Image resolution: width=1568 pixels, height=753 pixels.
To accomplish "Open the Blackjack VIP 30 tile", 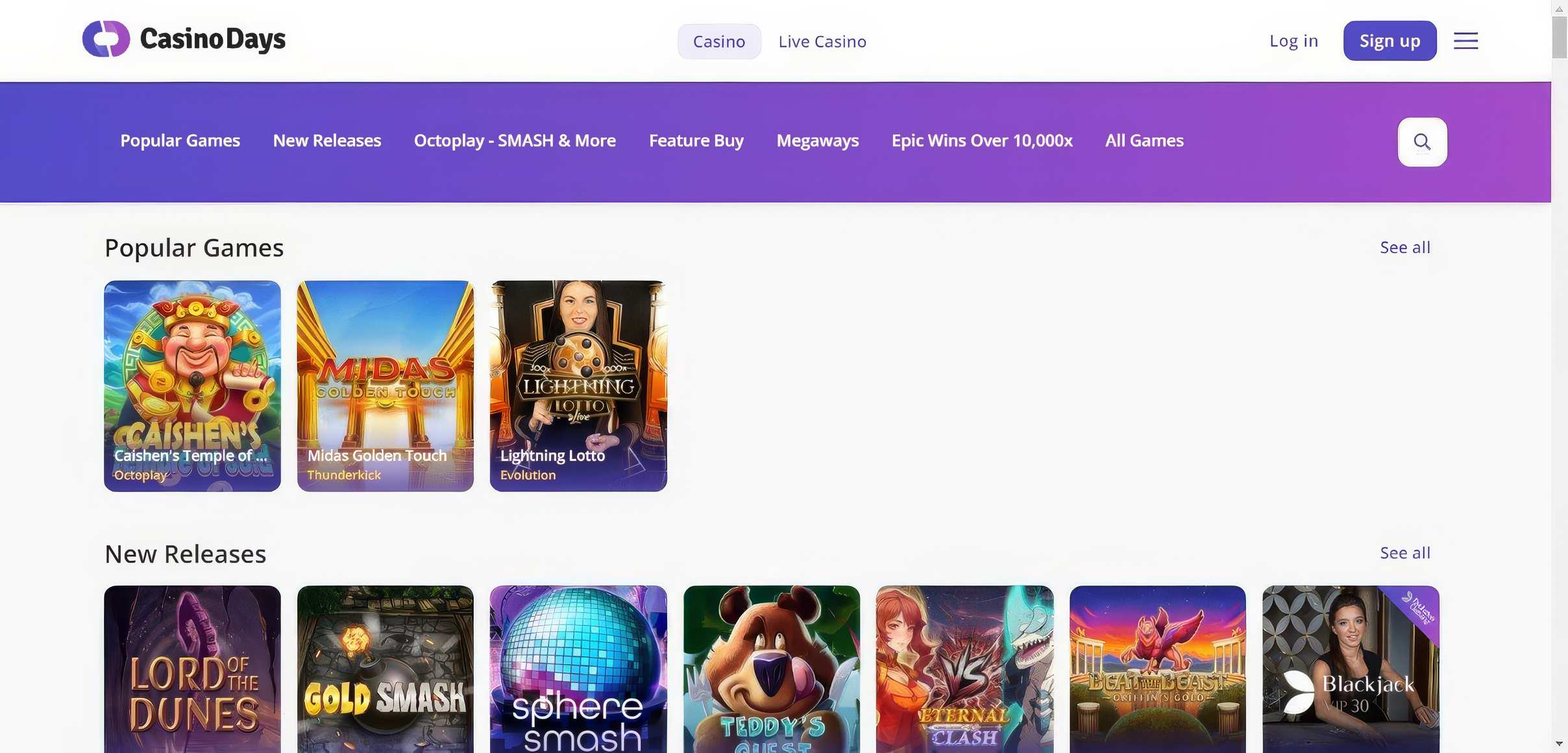I will [x=1350, y=669].
